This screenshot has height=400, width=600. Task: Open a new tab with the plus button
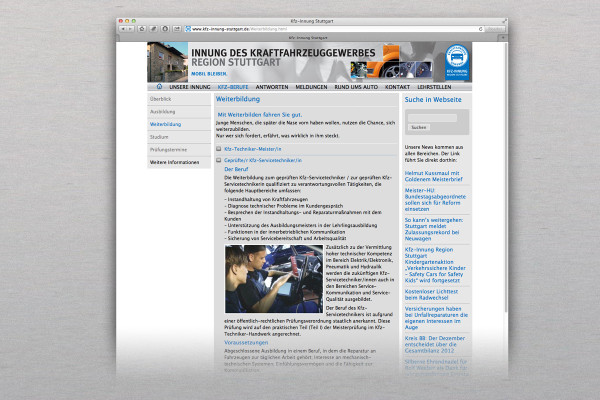(503, 38)
